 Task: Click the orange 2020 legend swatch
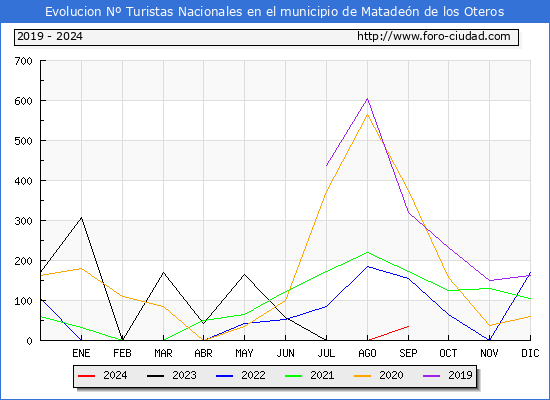362,376
